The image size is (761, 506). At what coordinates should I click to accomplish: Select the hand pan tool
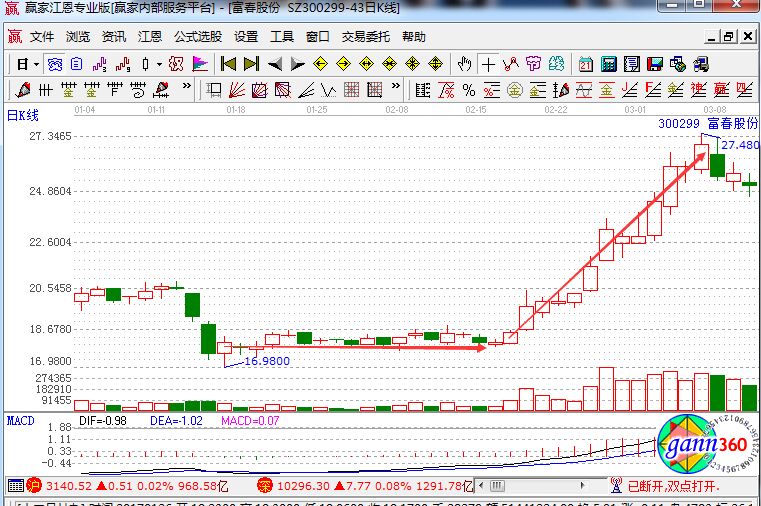click(x=464, y=64)
